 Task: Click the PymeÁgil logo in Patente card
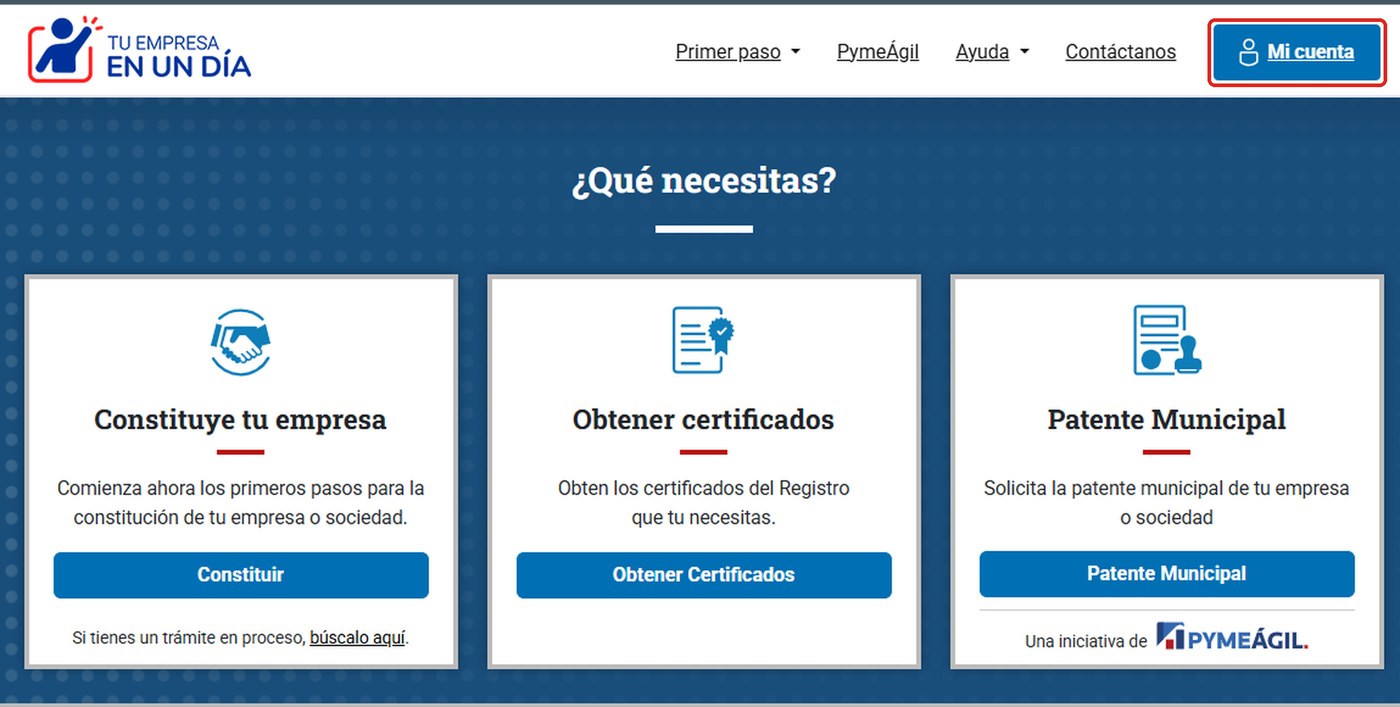[x=1232, y=637]
